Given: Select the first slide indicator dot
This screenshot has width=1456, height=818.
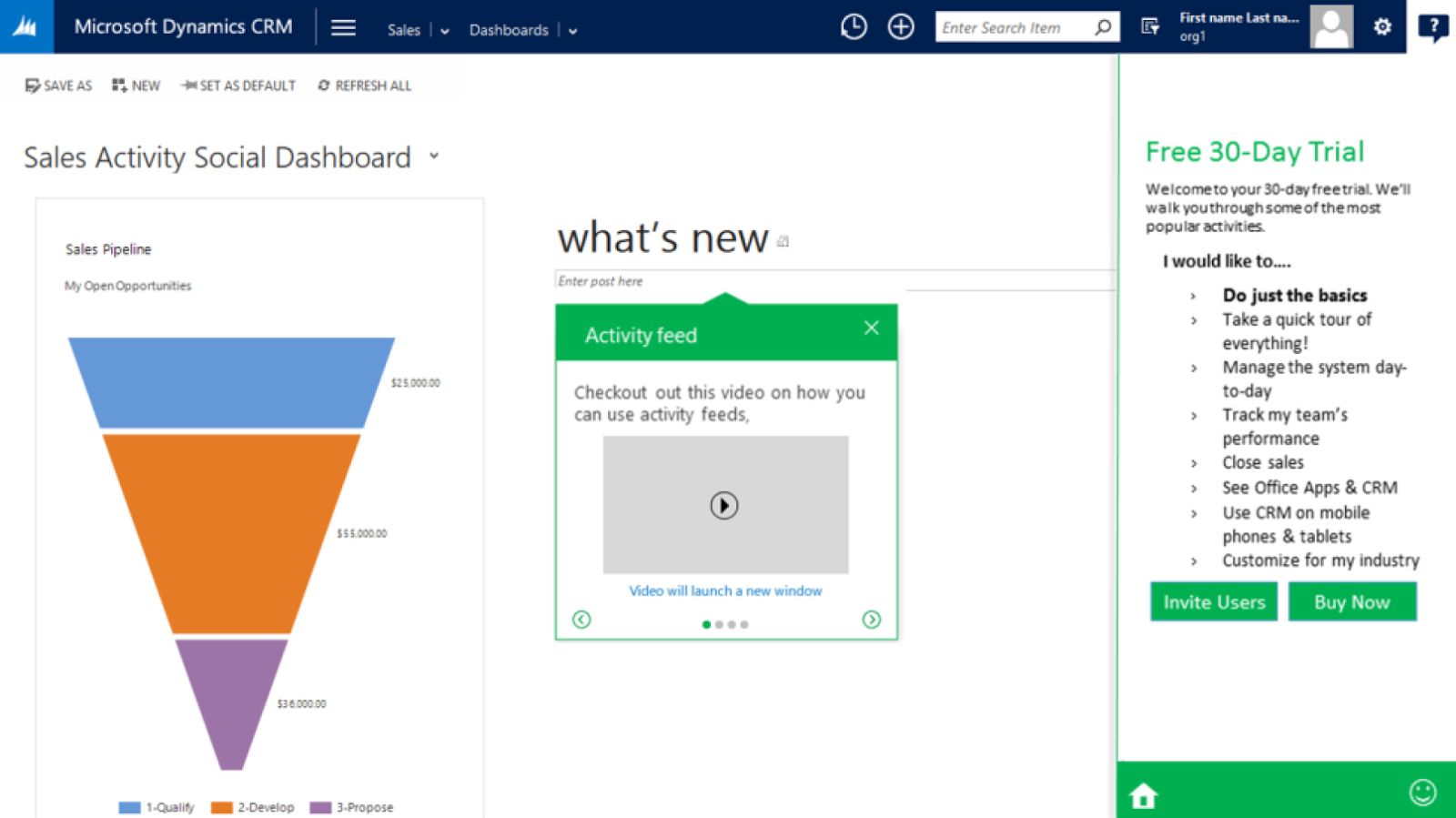Looking at the screenshot, I should 706,624.
